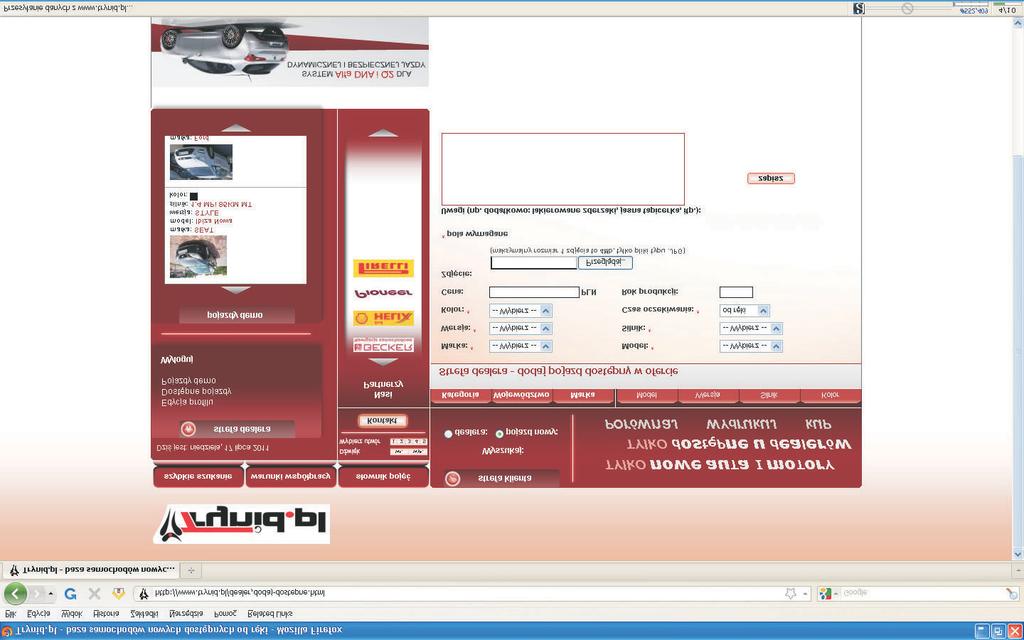
Task: Open the Kolor form dropdown
Action: (520, 310)
